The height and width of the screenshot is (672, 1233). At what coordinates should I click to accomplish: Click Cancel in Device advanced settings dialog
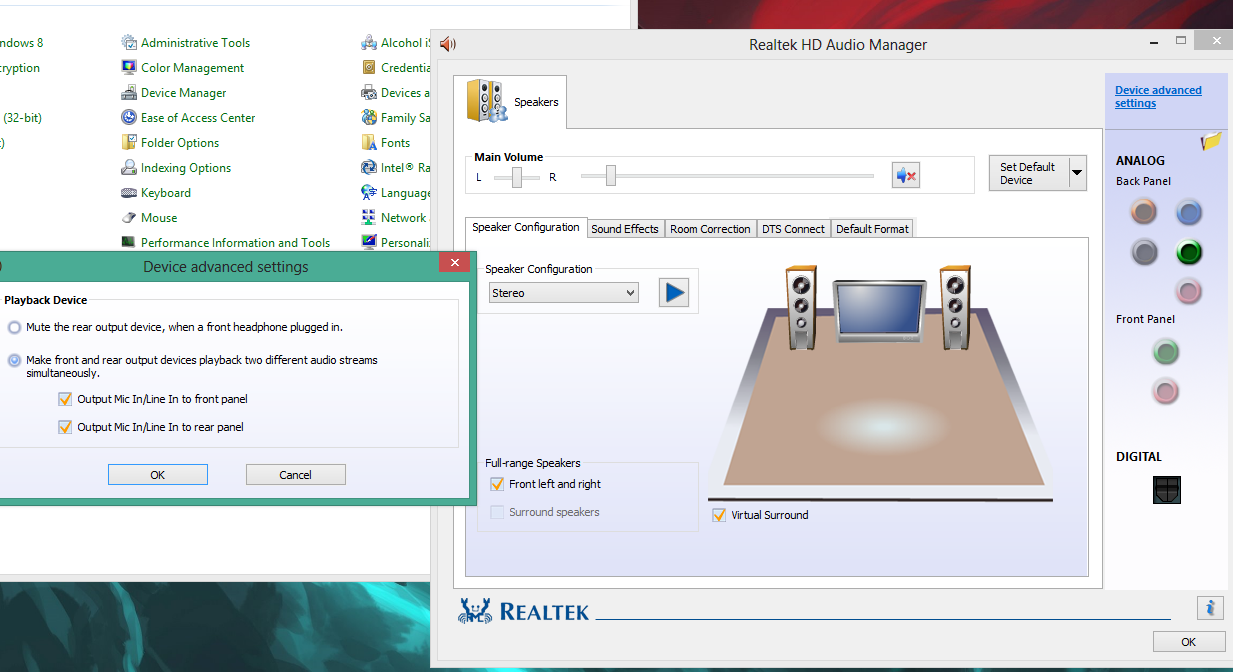[296, 475]
